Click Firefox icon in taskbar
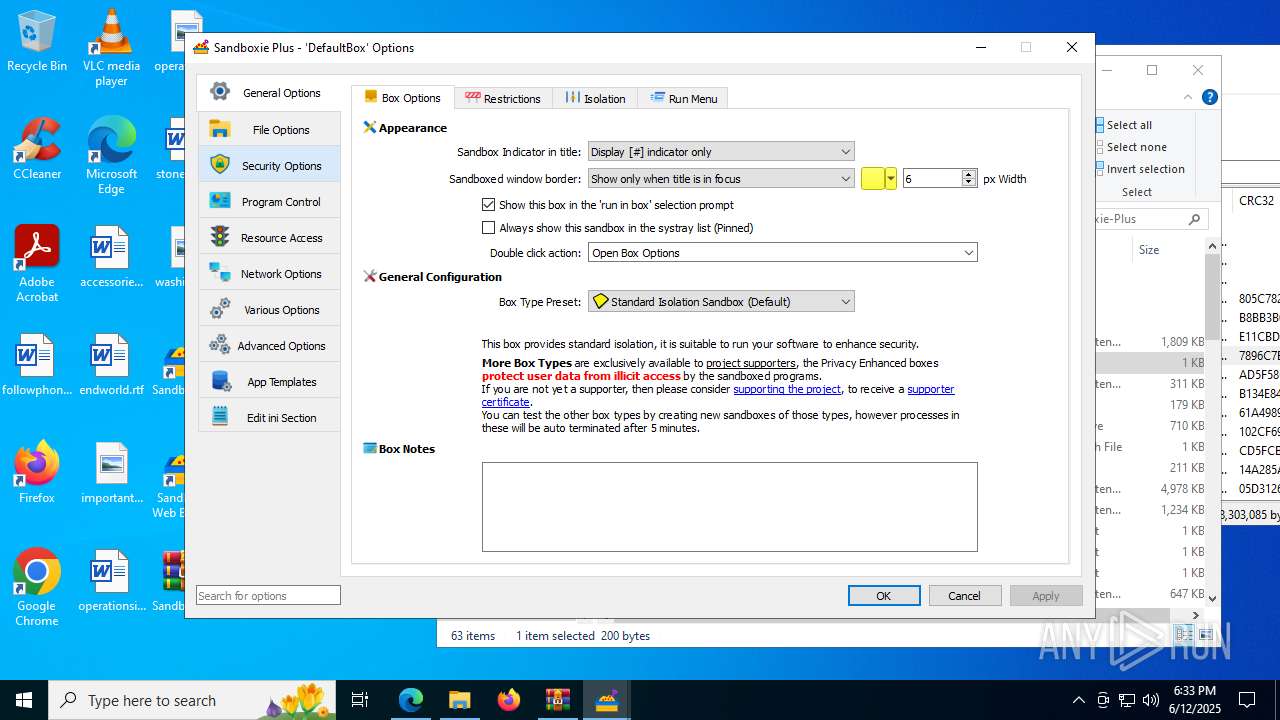The width and height of the screenshot is (1280, 720). point(508,700)
